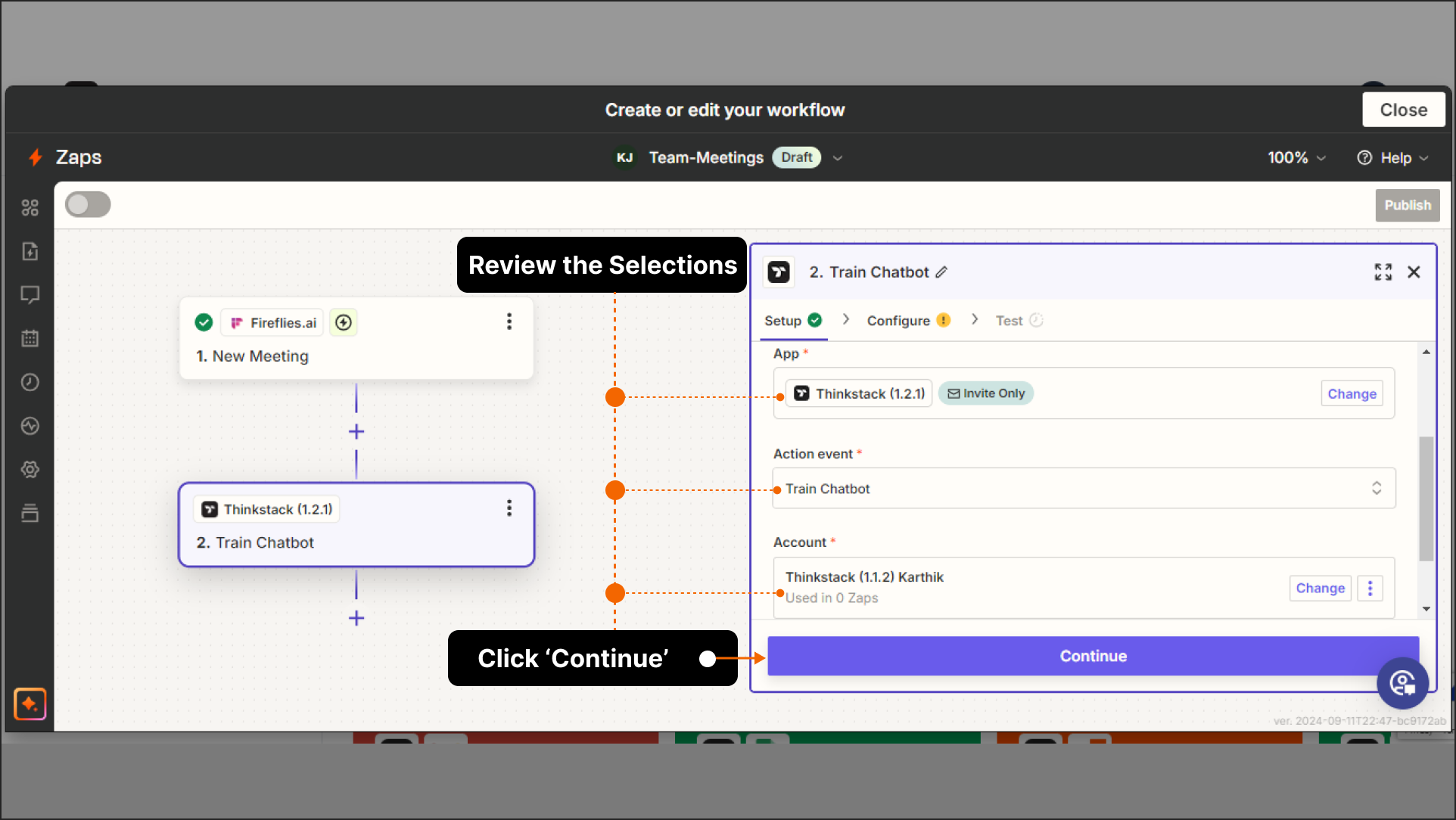Click the Draft status badge
Screen dimensions: 1456x820
[x=796, y=157]
